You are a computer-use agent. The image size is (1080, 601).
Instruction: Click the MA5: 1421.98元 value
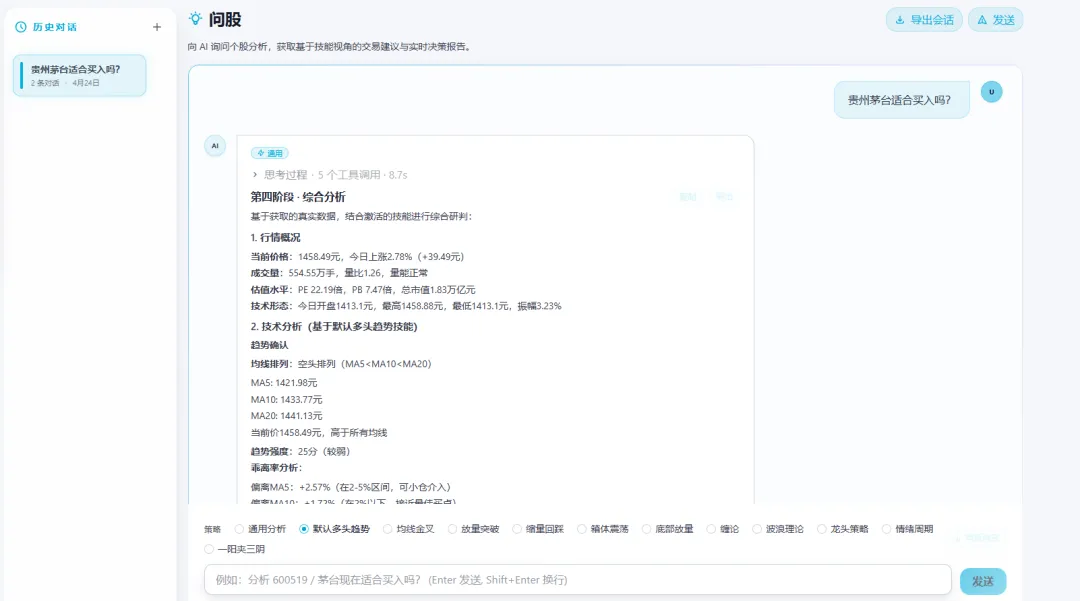click(284, 382)
